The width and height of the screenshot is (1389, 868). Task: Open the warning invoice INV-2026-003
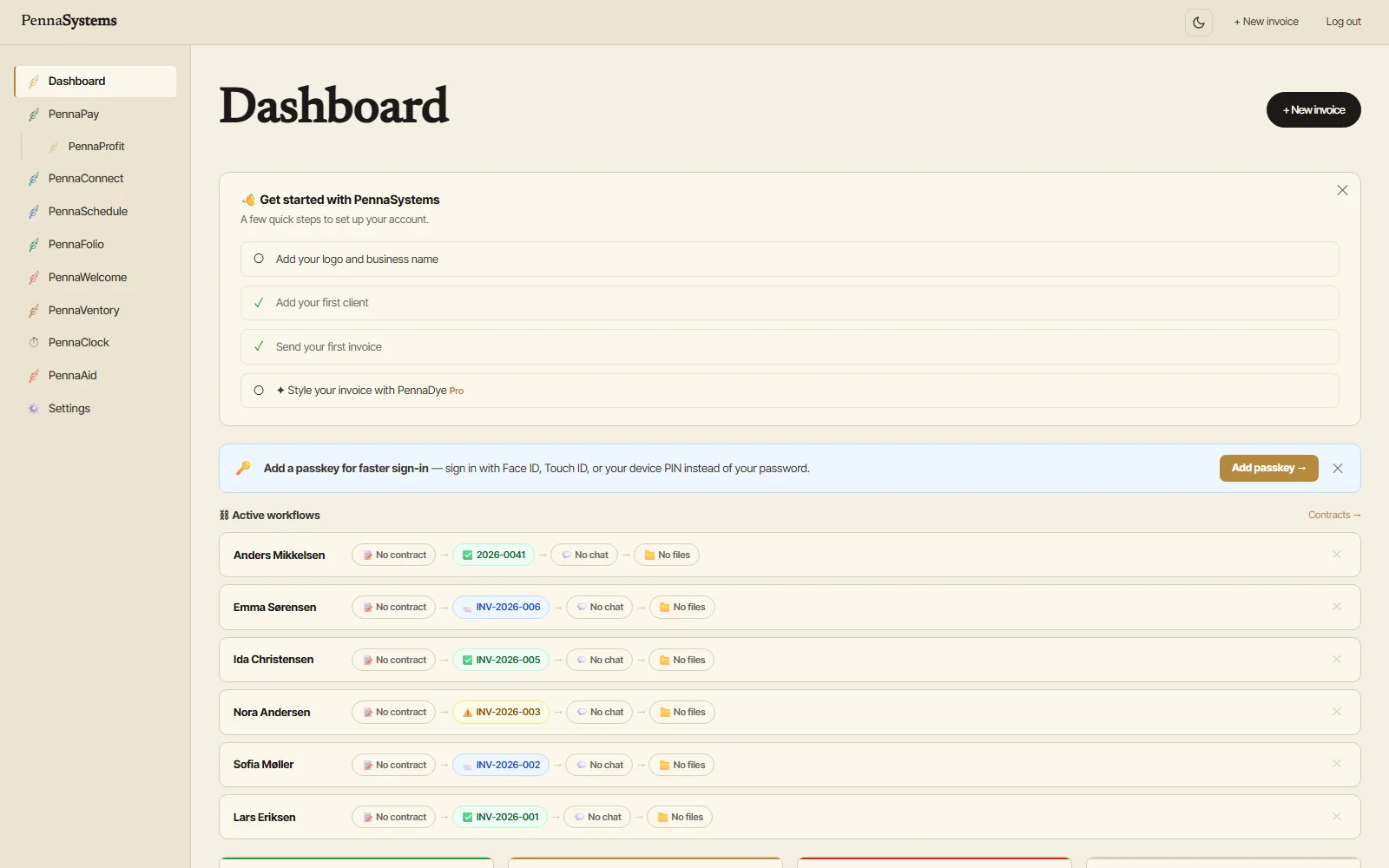pyautogui.click(x=501, y=713)
